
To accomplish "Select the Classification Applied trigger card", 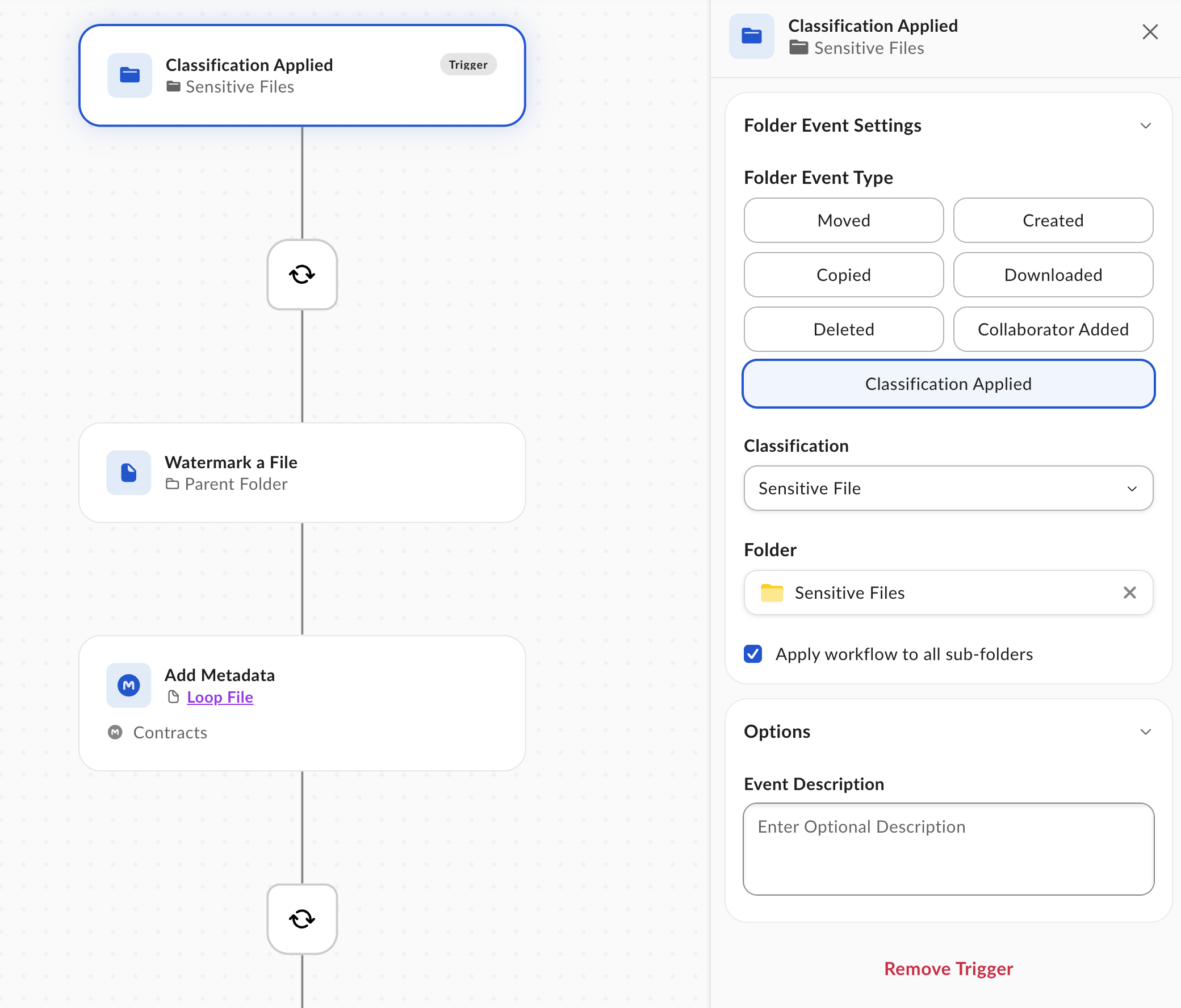I will 302,75.
